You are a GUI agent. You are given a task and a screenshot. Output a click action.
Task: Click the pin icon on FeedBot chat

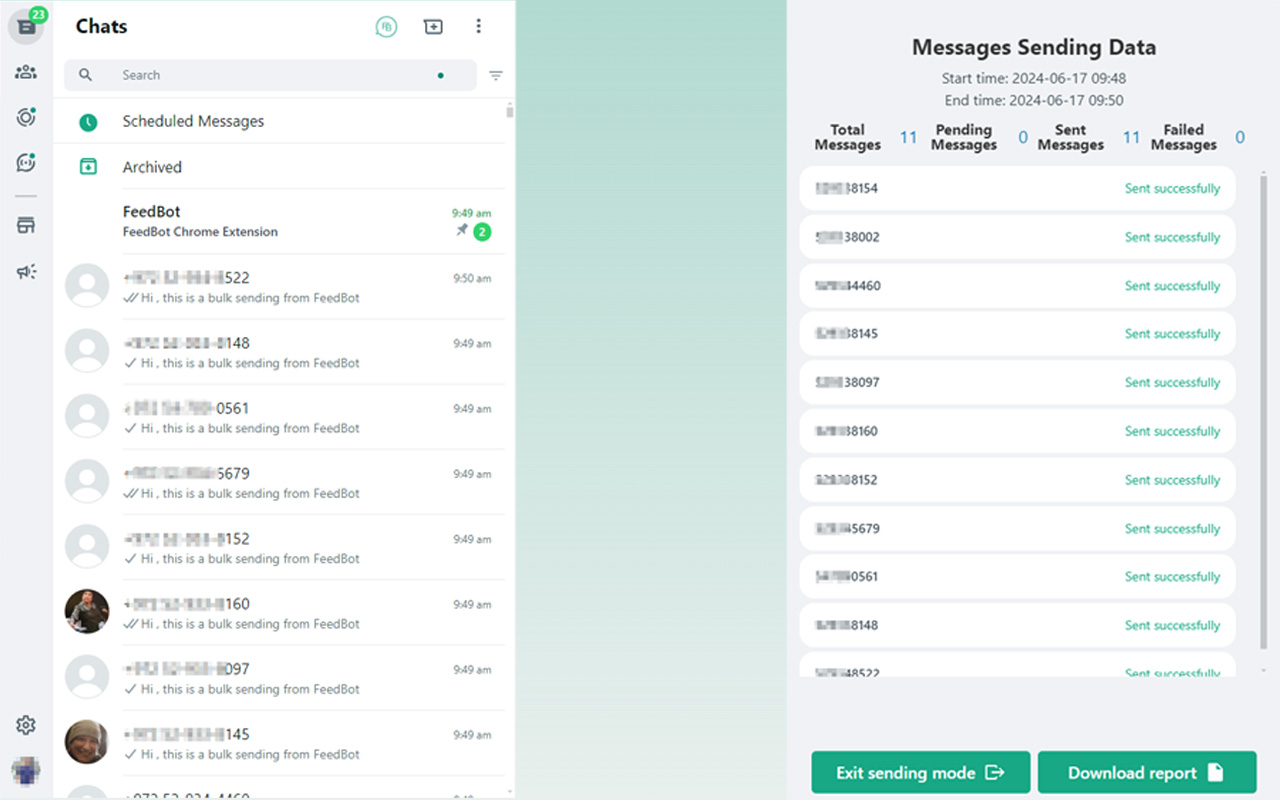coord(462,231)
